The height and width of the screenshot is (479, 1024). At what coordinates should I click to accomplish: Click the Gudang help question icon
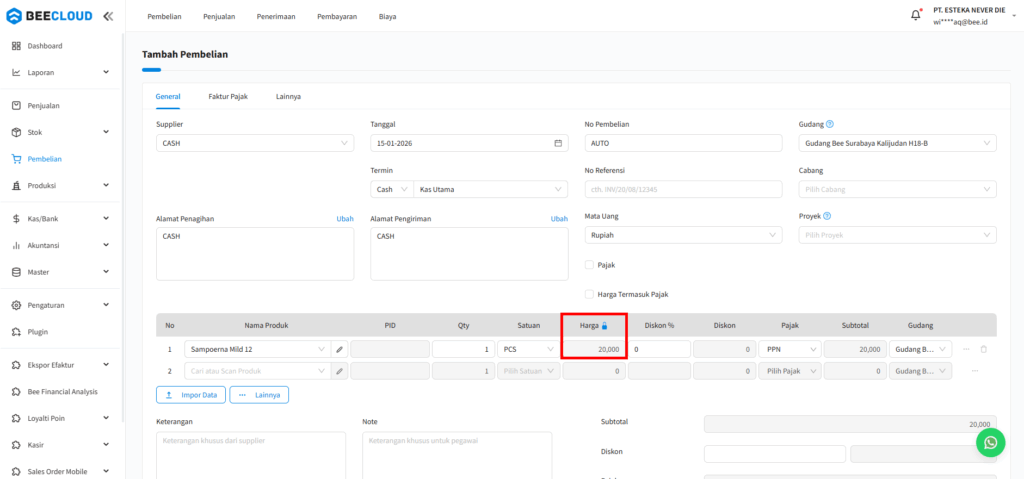click(x=829, y=124)
